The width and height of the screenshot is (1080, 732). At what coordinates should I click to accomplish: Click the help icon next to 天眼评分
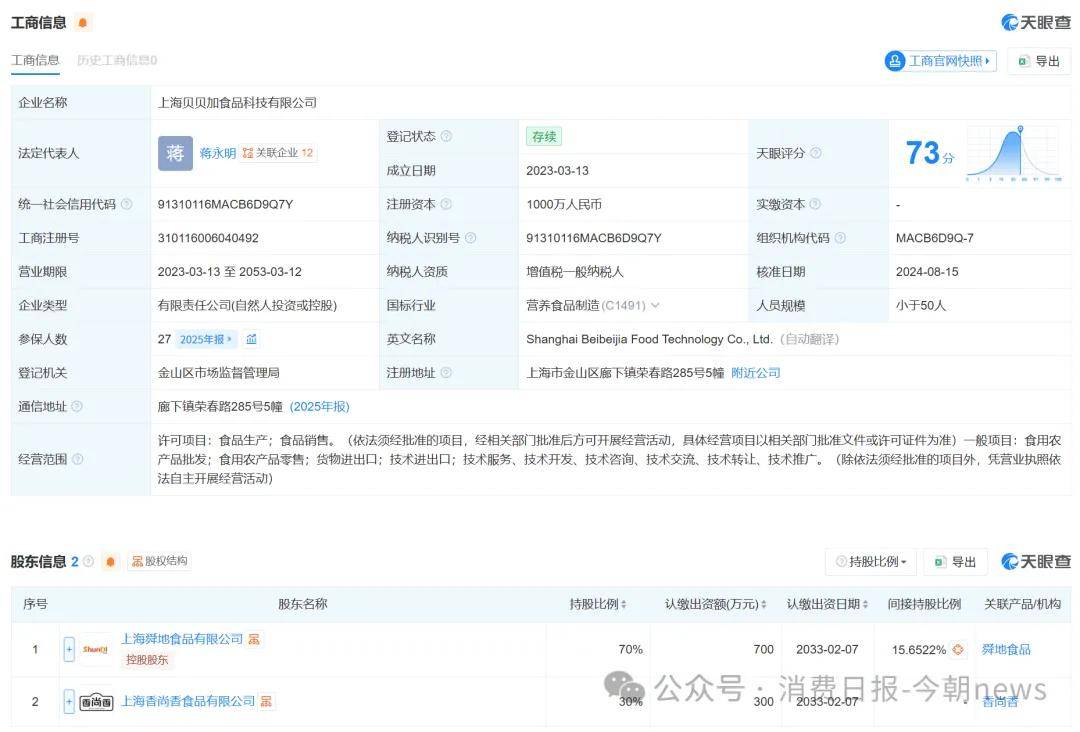coord(816,153)
